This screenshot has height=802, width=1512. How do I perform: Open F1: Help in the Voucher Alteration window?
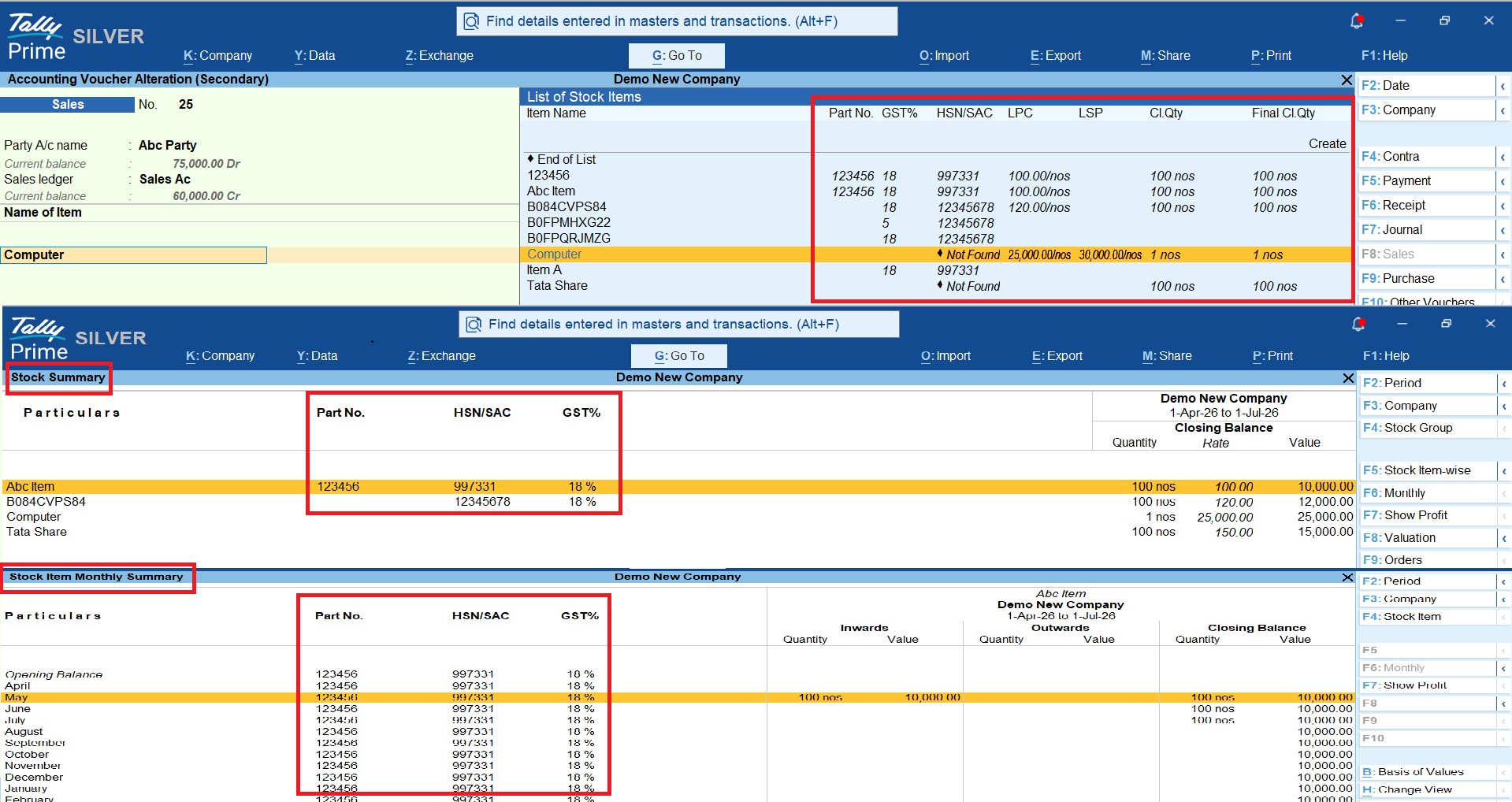(1384, 56)
